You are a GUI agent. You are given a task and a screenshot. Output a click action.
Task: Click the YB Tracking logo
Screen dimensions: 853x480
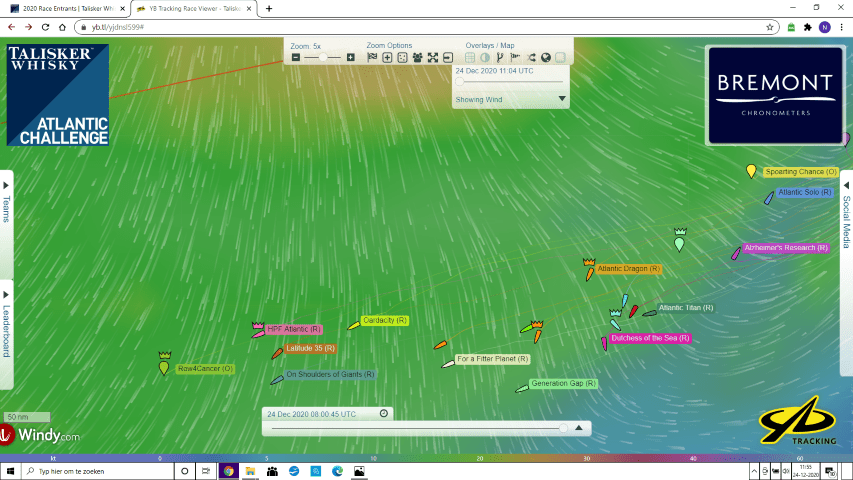pyautogui.click(x=798, y=421)
